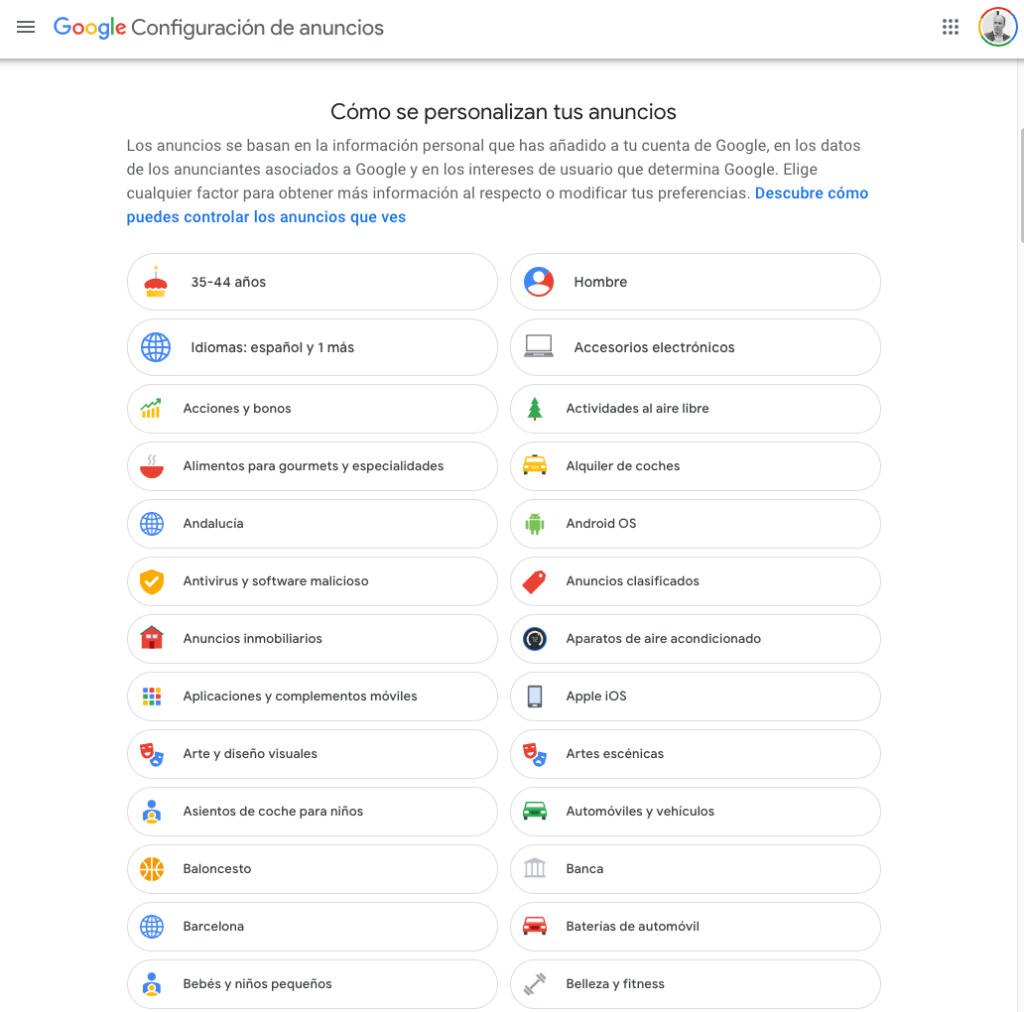The image size is (1024, 1012).
Task: Click the basketball icon for Baloncesto
Action: [152, 868]
